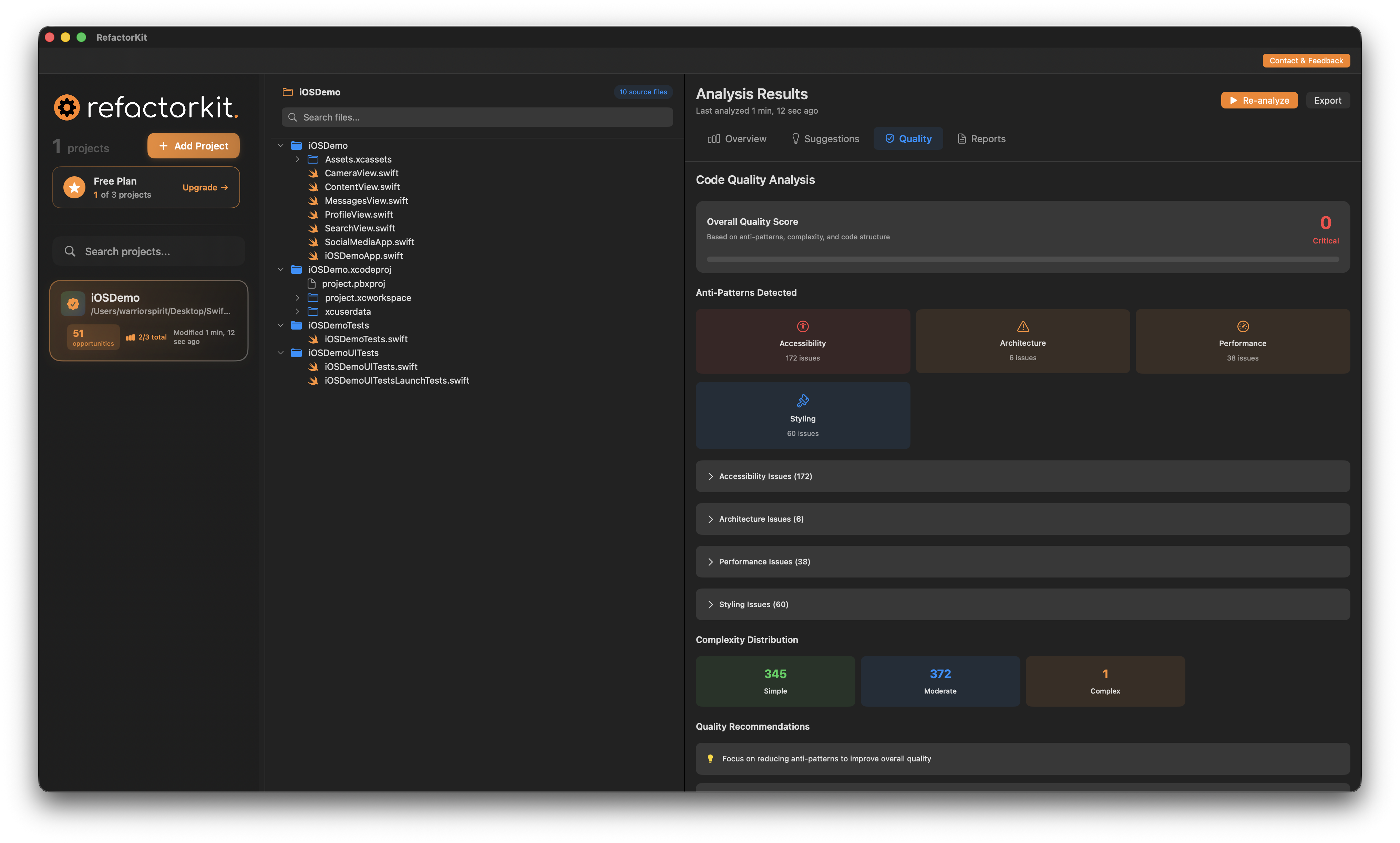Collapse the iOSDemo.xcodeproj folder
The height and width of the screenshot is (843, 1400).
281,270
